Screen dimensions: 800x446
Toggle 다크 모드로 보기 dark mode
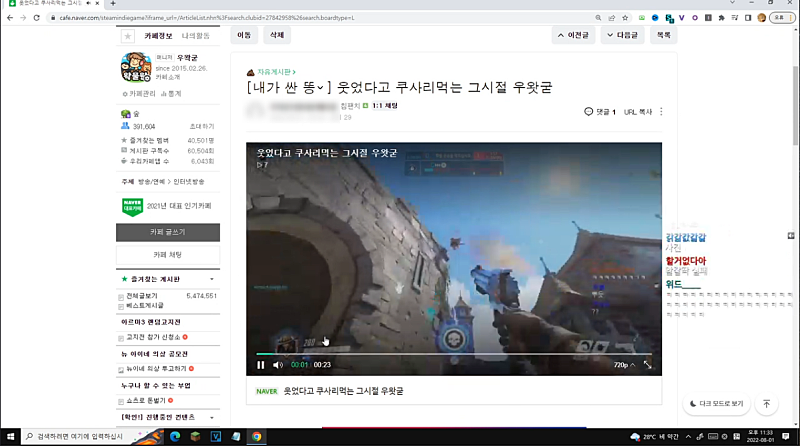pos(717,404)
